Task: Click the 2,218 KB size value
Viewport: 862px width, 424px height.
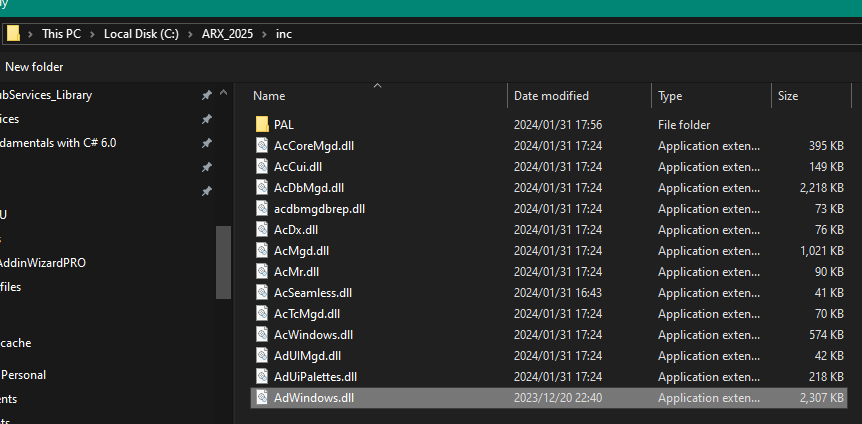Action: point(821,188)
